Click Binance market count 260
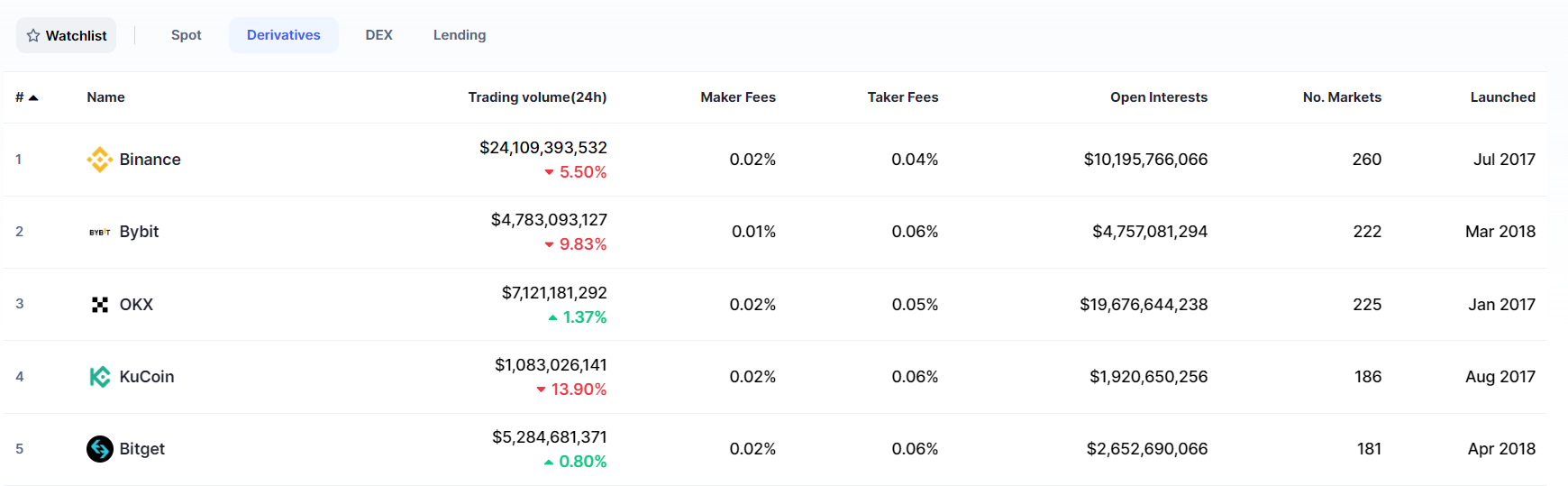The image size is (1568, 486). coord(1367,160)
